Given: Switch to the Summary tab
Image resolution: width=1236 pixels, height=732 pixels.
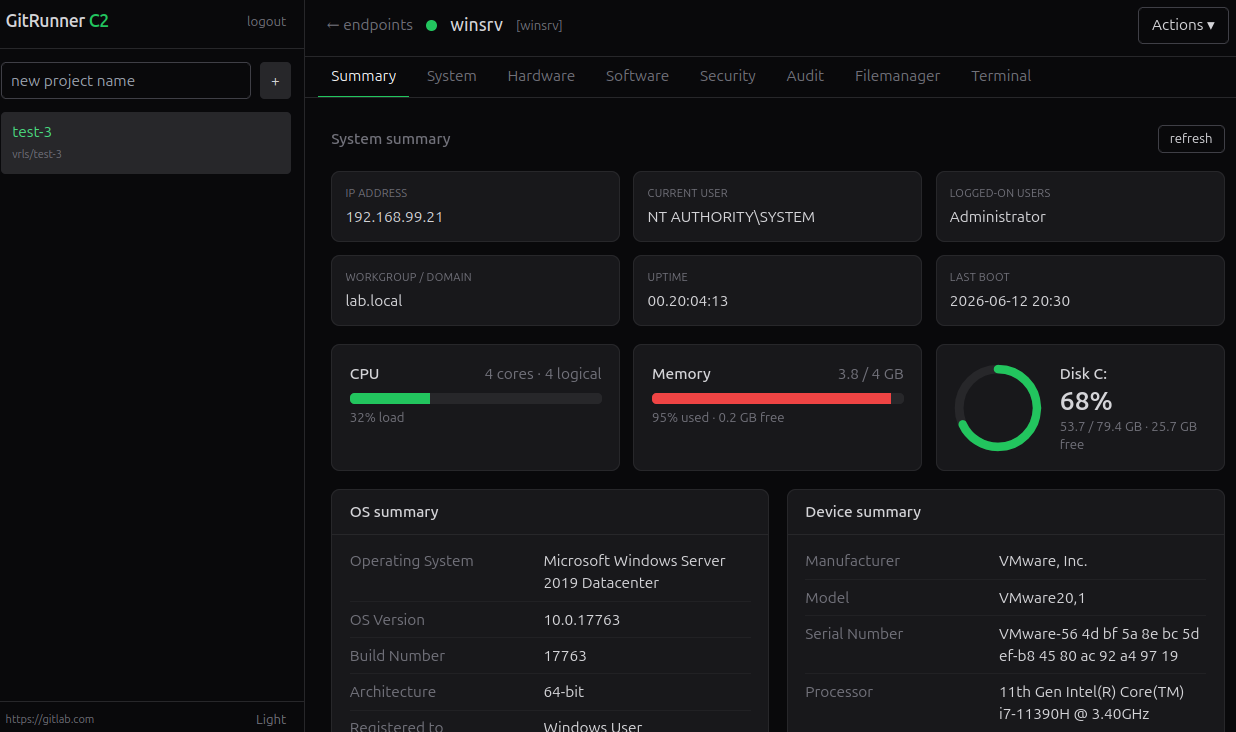Looking at the screenshot, I should click(363, 76).
